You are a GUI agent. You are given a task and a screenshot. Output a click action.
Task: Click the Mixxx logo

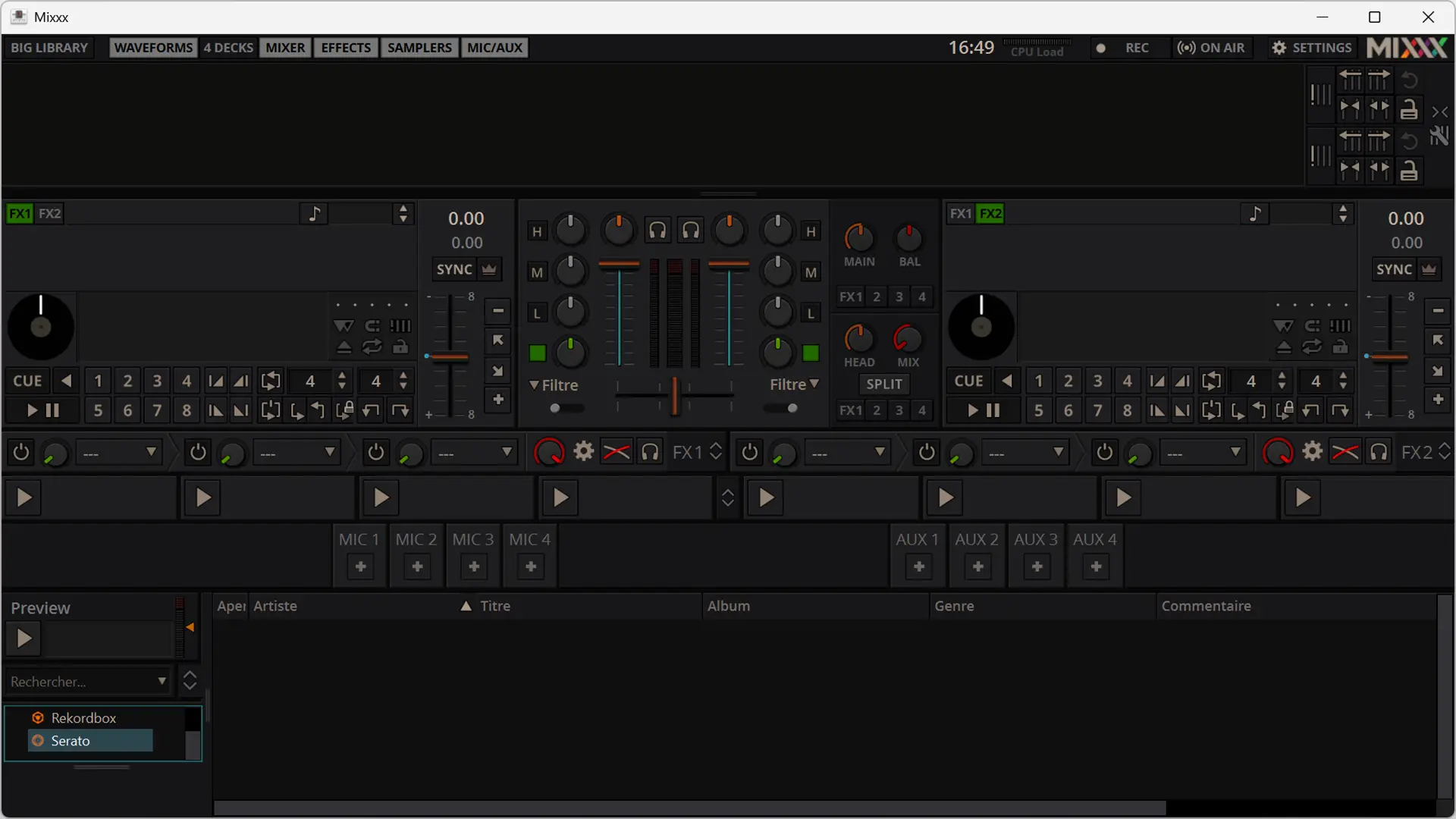click(1407, 48)
